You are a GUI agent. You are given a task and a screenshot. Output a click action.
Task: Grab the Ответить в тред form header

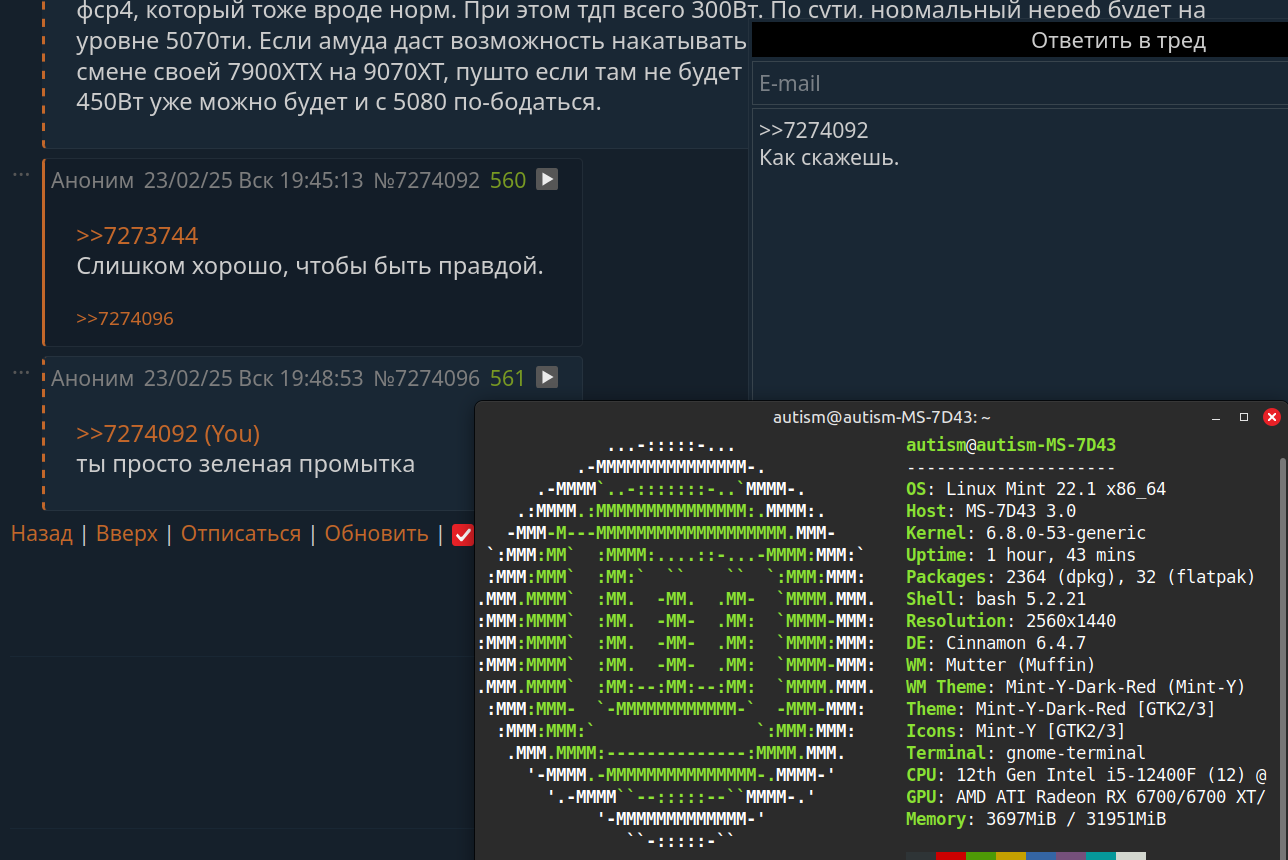click(x=1020, y=41)
